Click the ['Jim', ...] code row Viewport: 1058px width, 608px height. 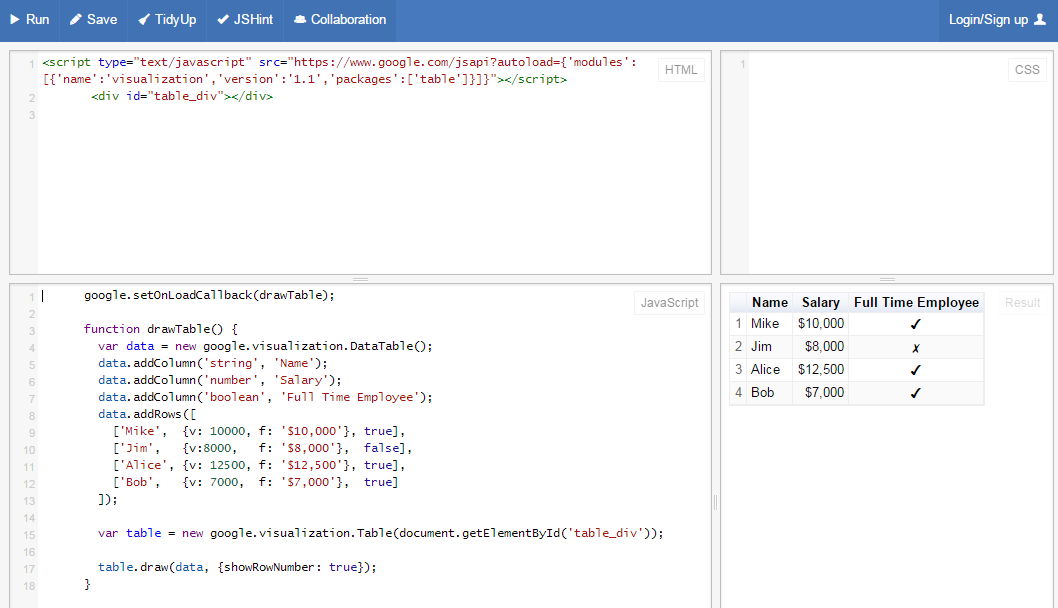(x=262, y=448)
